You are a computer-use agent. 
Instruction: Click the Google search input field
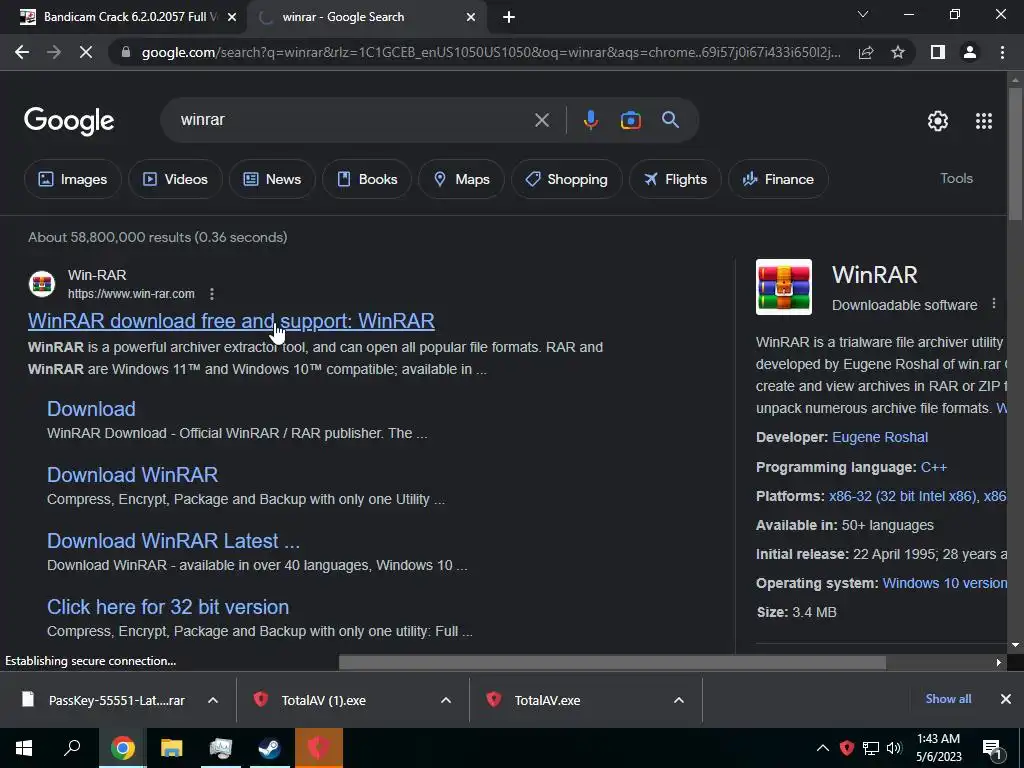353,120
